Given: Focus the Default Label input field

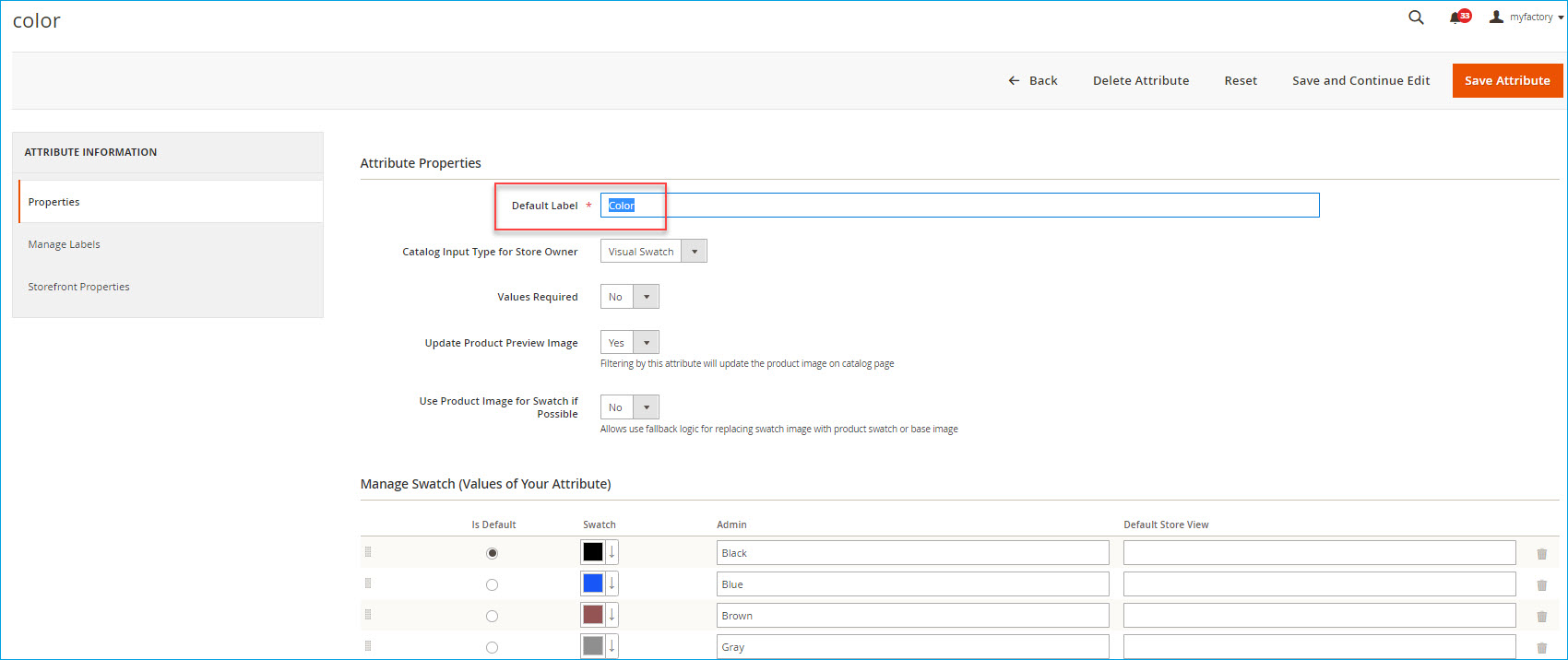Looking at the screenshot, I should [x=959, y=206].
